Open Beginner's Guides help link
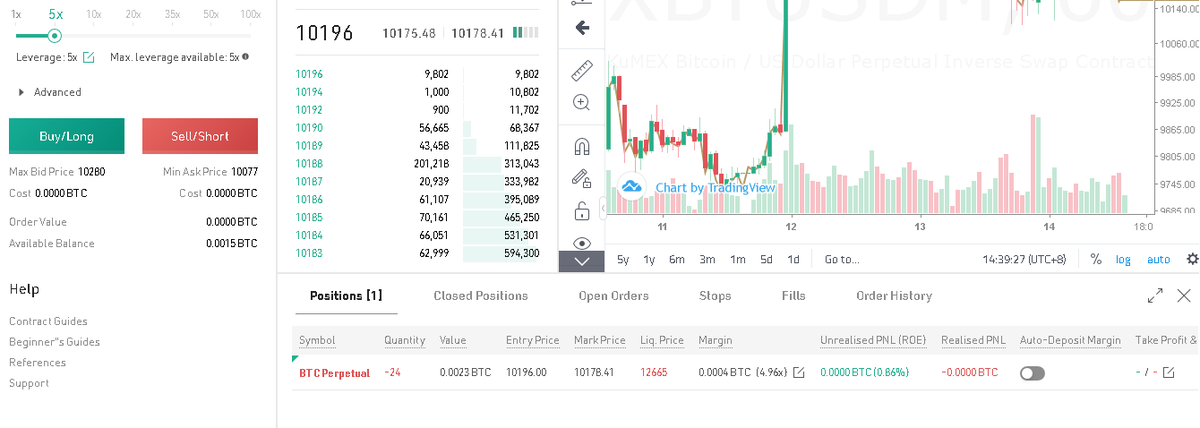The image size is (1200, 428). click(55, 342)
